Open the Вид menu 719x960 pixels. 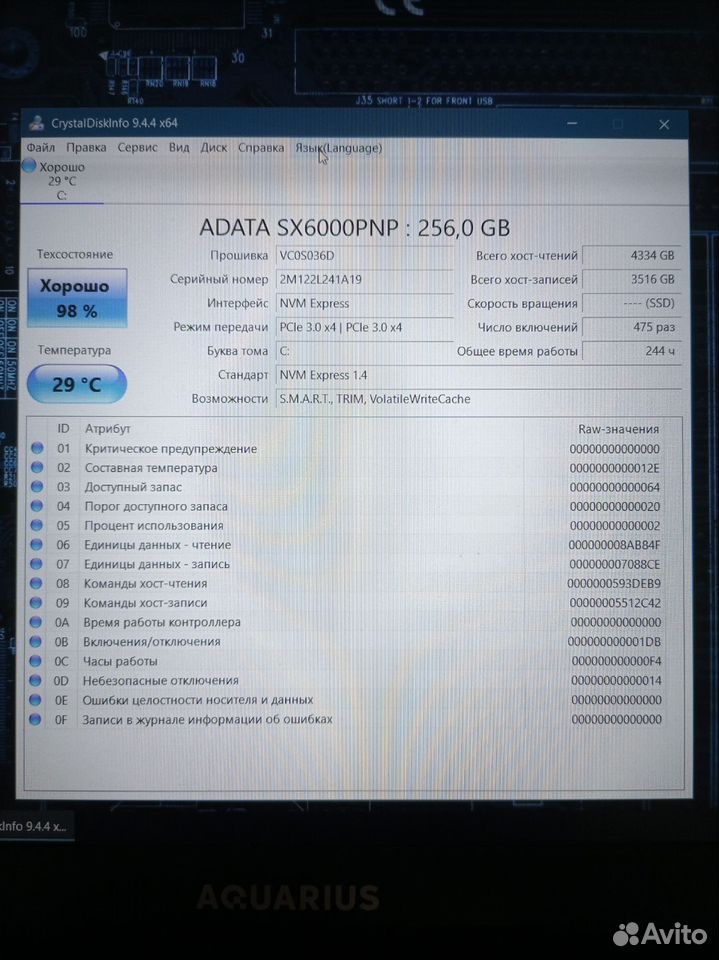point(179,148)
